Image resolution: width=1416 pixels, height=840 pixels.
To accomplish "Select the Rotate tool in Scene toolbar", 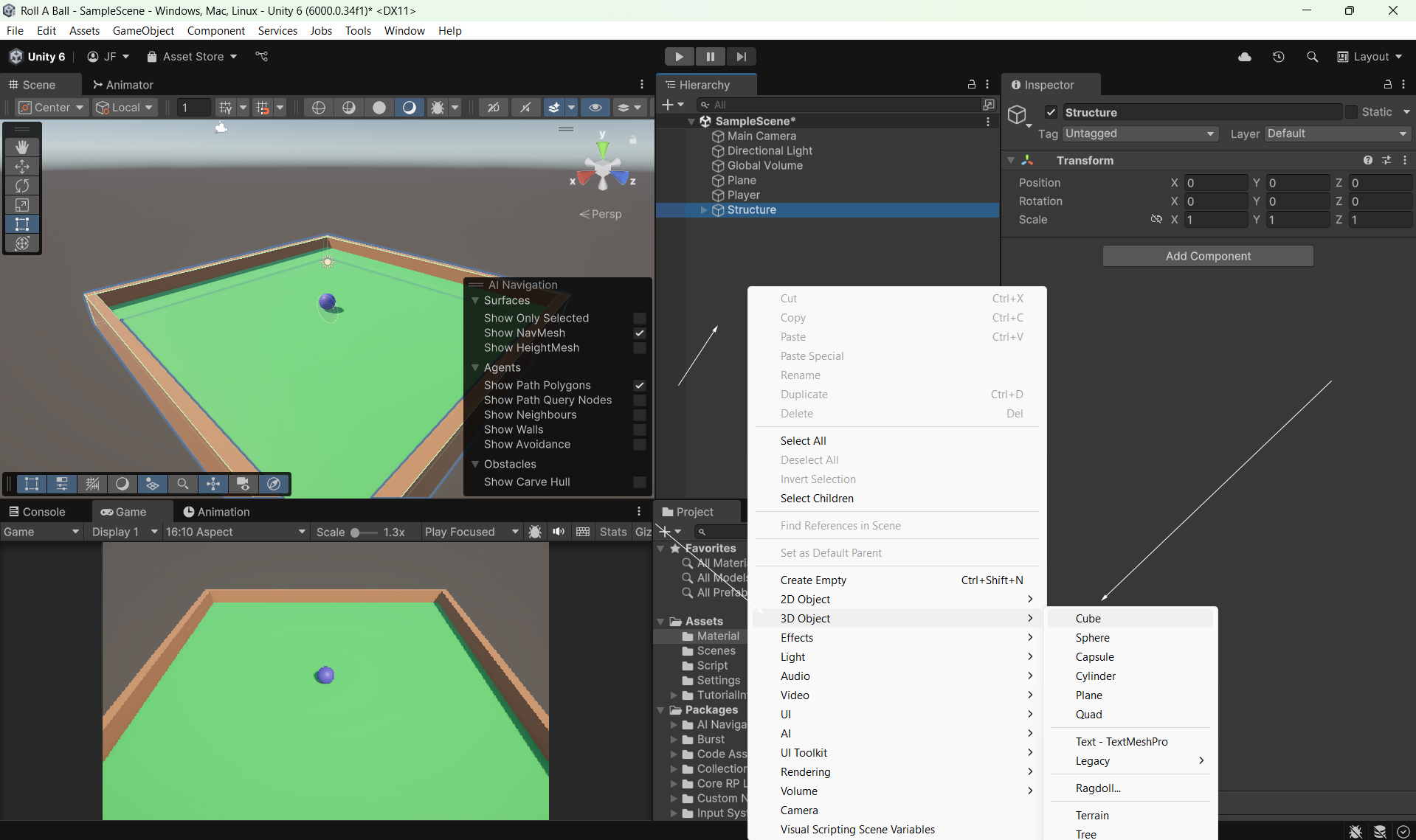I will 22,186.
